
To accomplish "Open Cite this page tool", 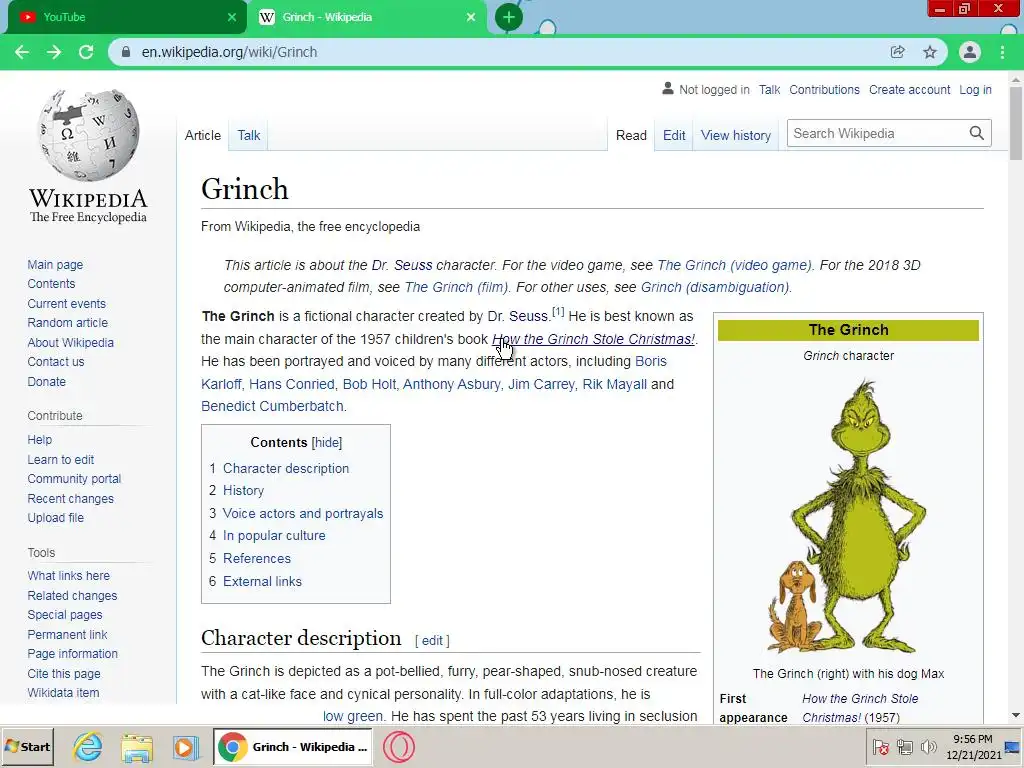I will [64, 673].
